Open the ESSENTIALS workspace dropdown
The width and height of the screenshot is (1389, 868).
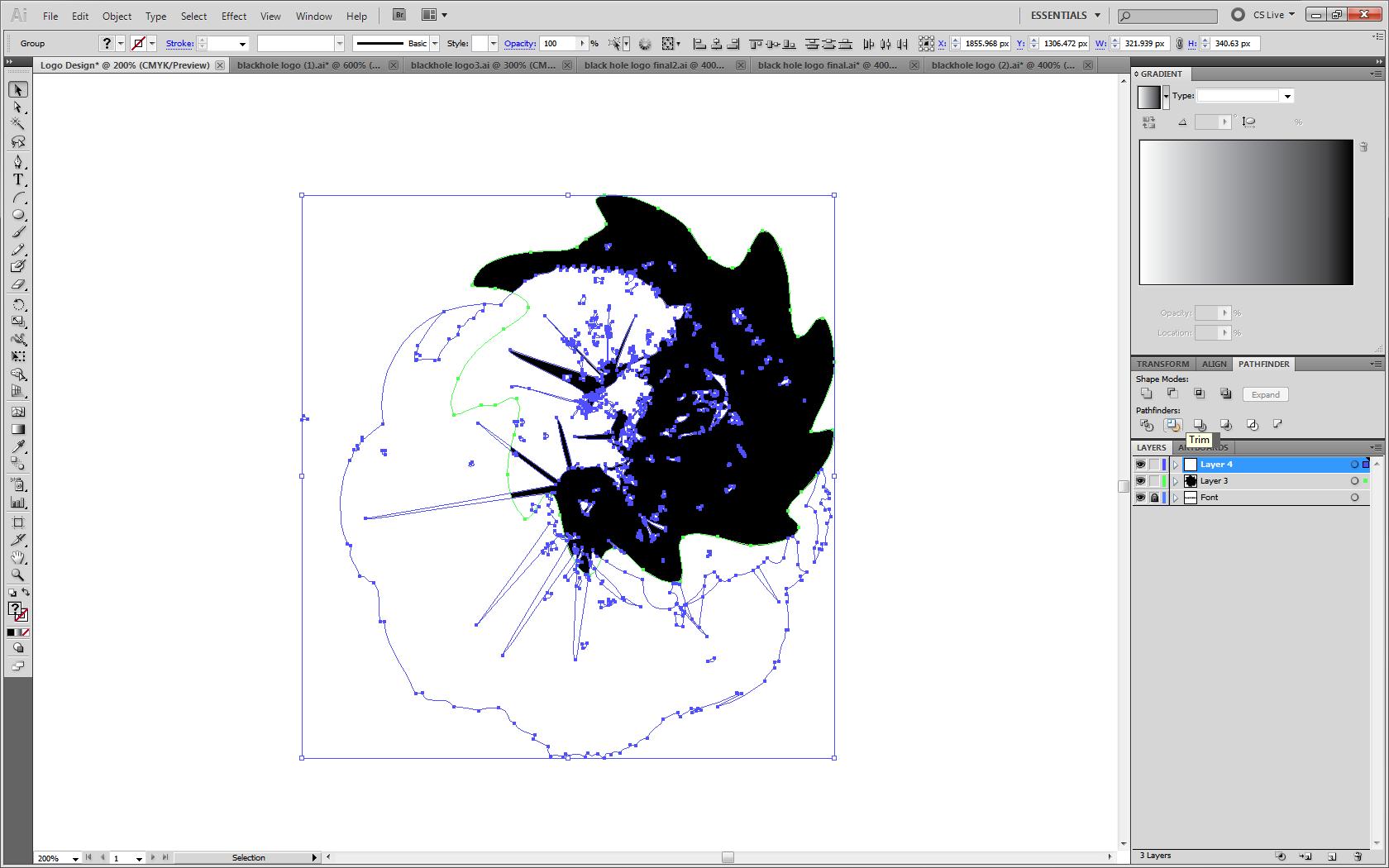1066,15
